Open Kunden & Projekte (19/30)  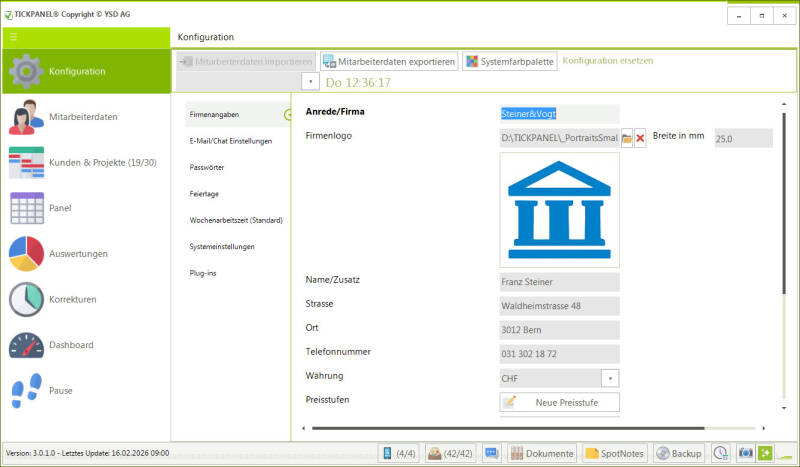pos(86,162)
